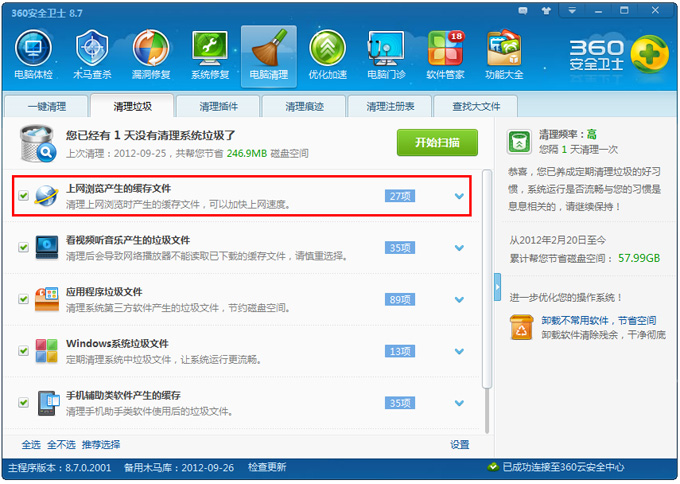The height and width of the screenshot is (484, 680).
Task: Click the video music junk monitor icon
Action: [x=47, y=248]
